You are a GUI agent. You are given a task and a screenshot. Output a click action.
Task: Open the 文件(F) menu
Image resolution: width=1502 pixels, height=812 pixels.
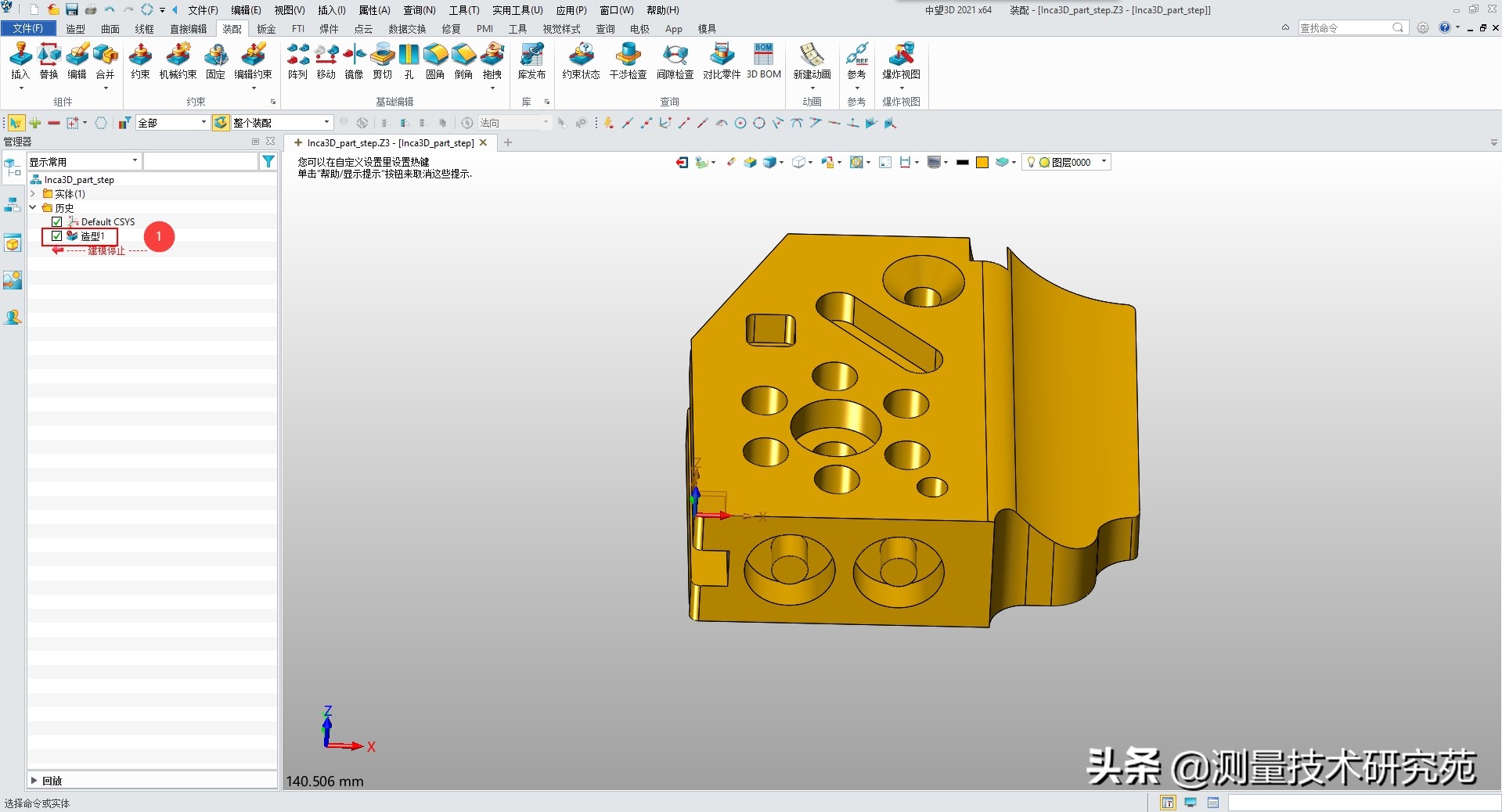click(203, 10)
